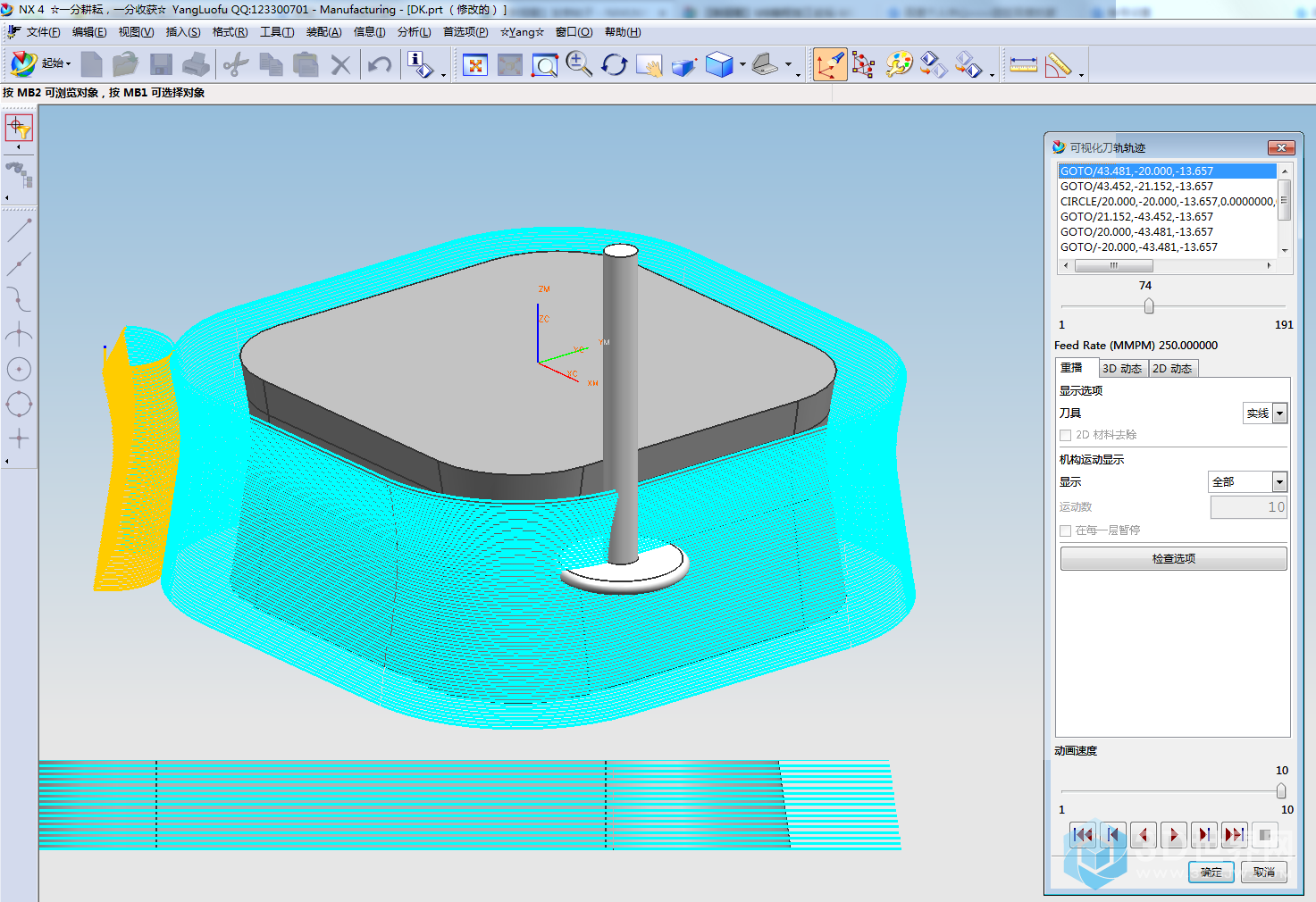The image size is (1316, 902).
Task: Select the CIRCLE/20.000,-20.000 list row
Action: pyautogui.click(x=1168, y=202)
